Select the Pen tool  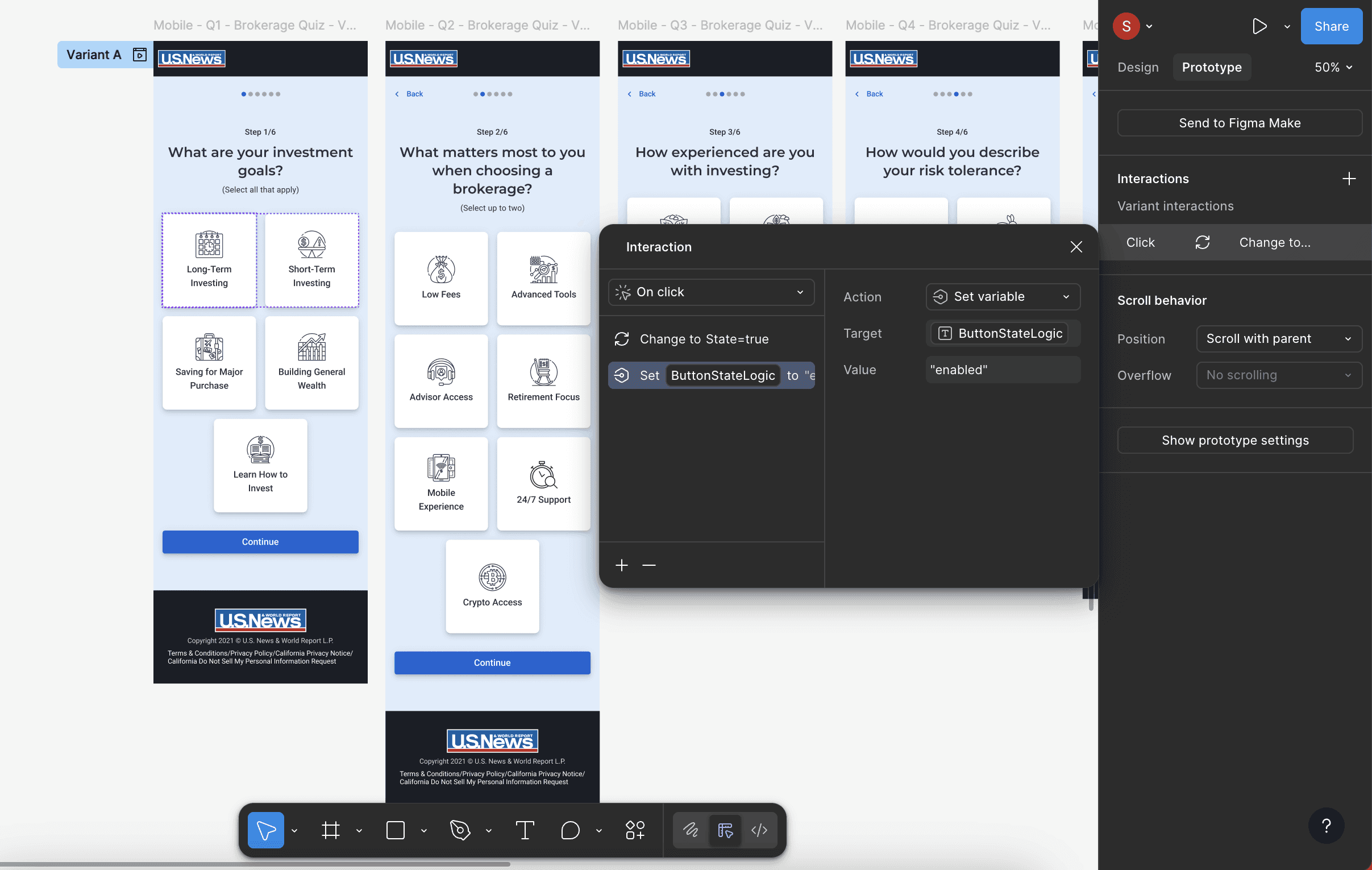coord(460,830)
